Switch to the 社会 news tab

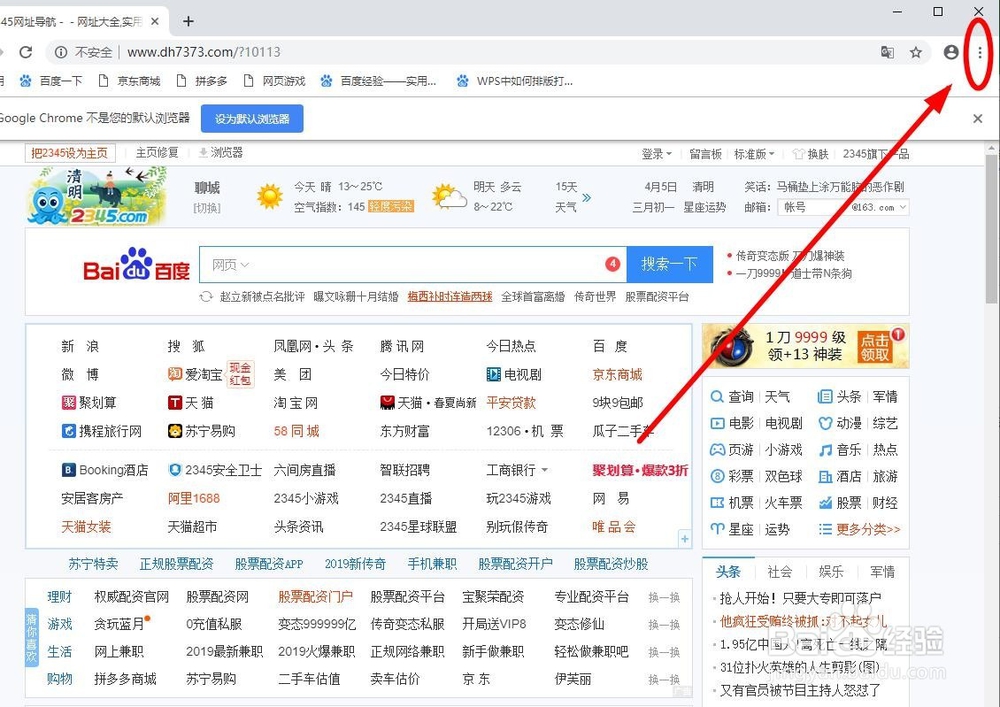pos(779,572)
